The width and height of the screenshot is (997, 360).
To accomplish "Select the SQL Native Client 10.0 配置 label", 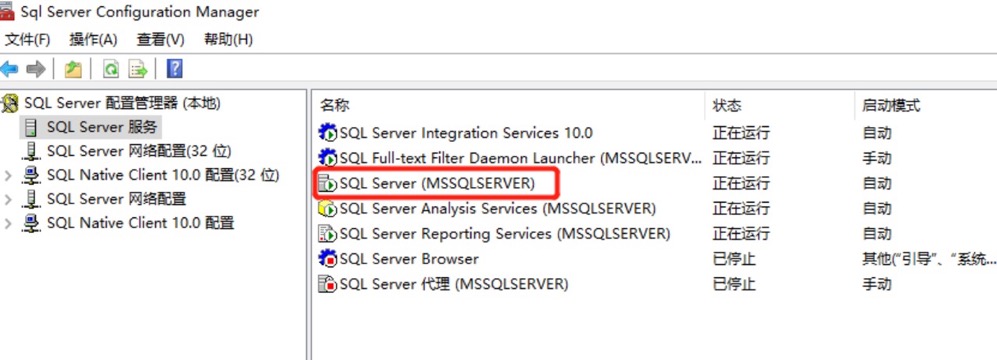I will (141, 223).
